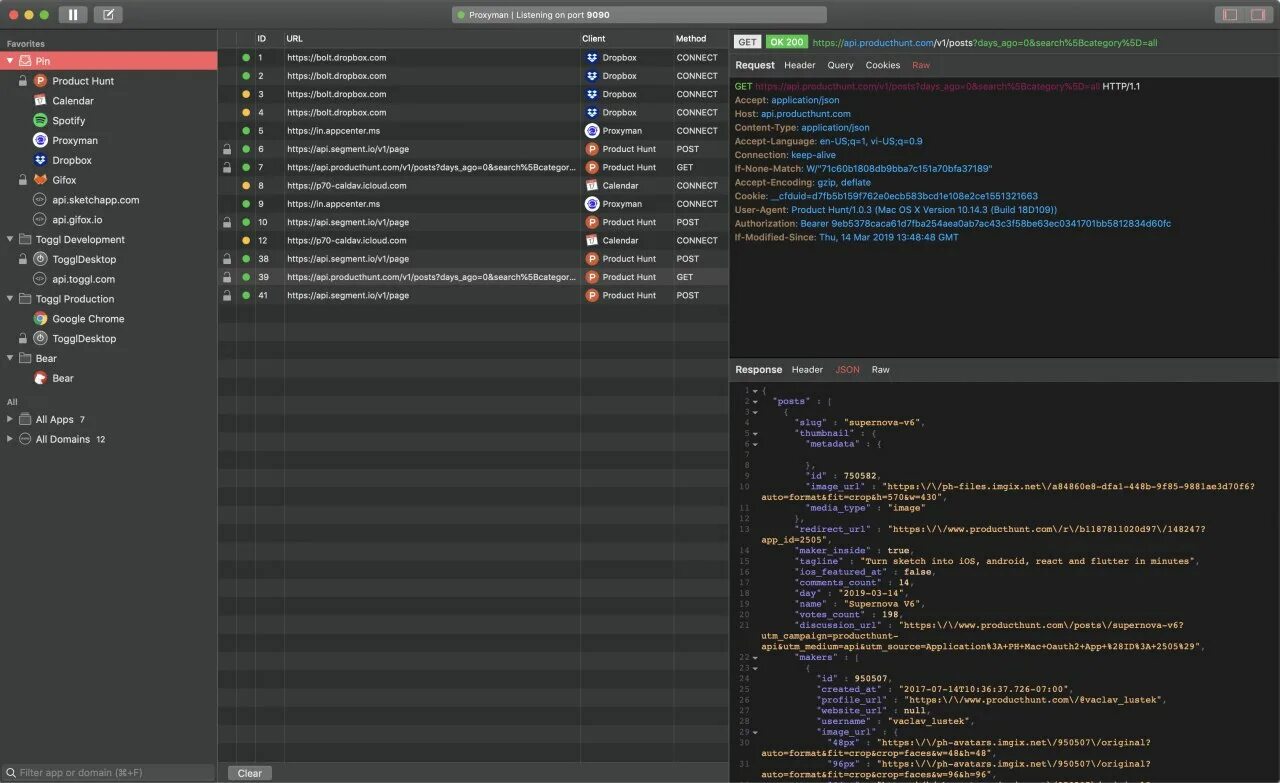Collapse the Toggl Production folder
1280x783 pixels.
coord(10,299)
